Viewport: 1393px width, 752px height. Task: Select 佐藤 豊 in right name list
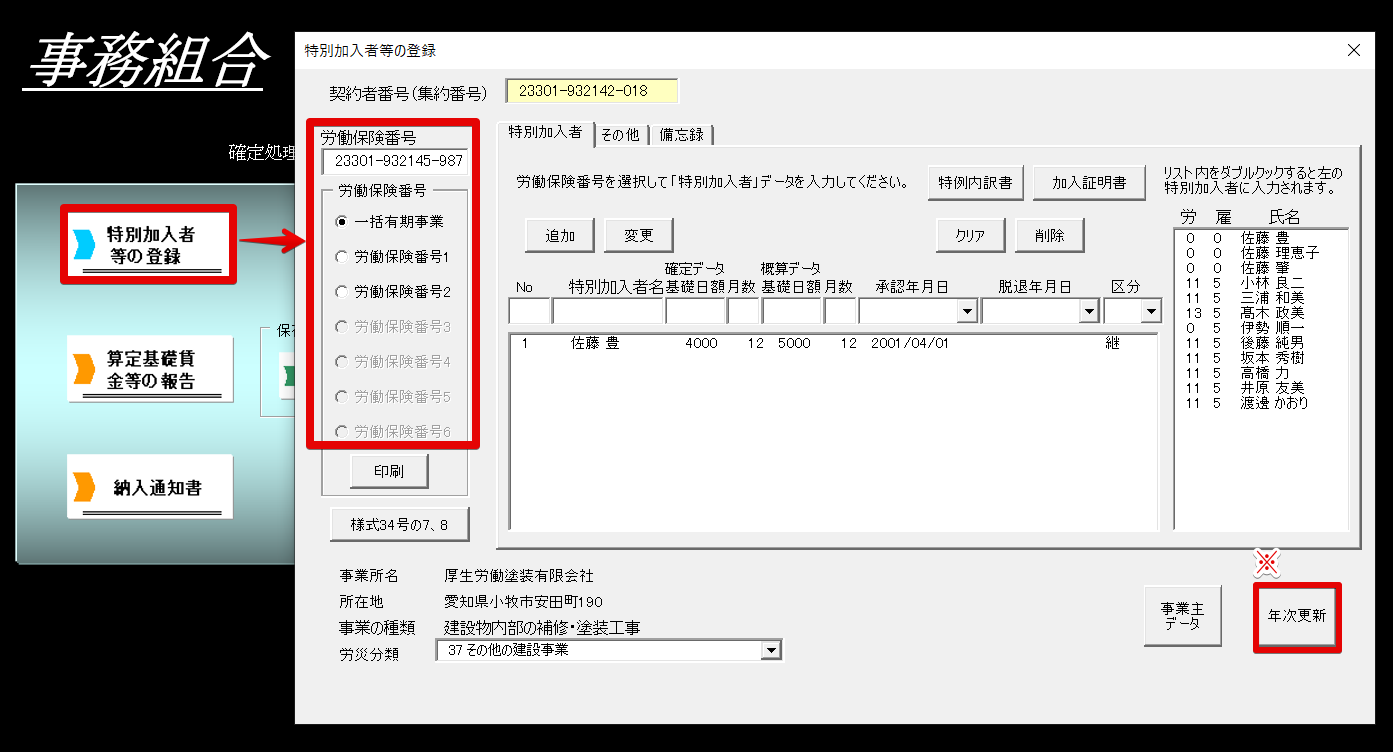[1260, 238]
